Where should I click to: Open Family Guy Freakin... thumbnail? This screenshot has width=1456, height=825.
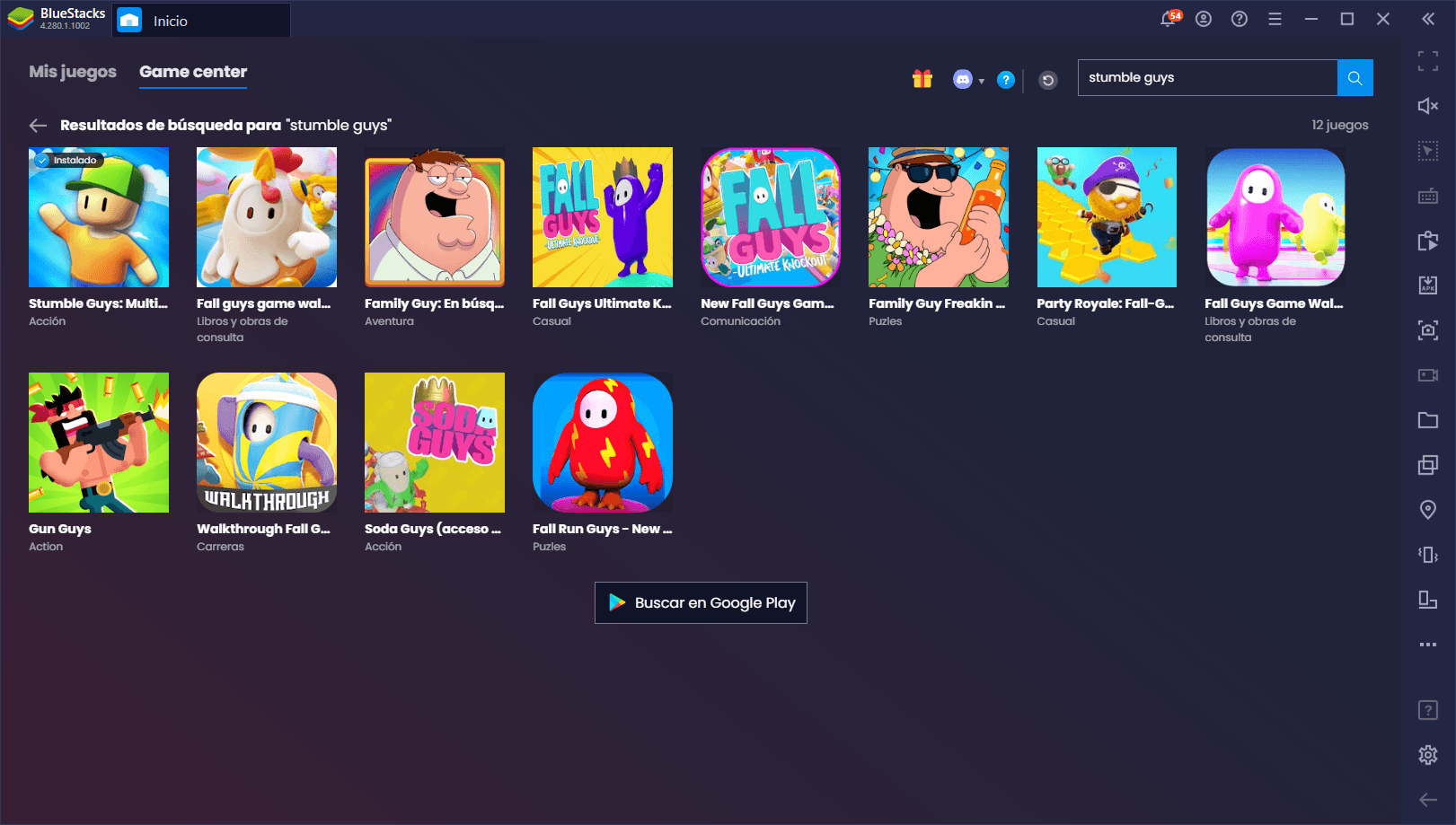click(x=939, y=217)
